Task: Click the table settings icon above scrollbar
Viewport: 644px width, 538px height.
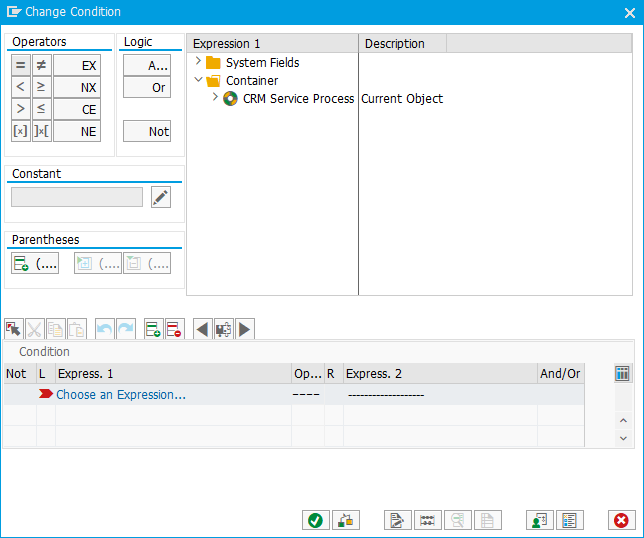Action: 622,373
